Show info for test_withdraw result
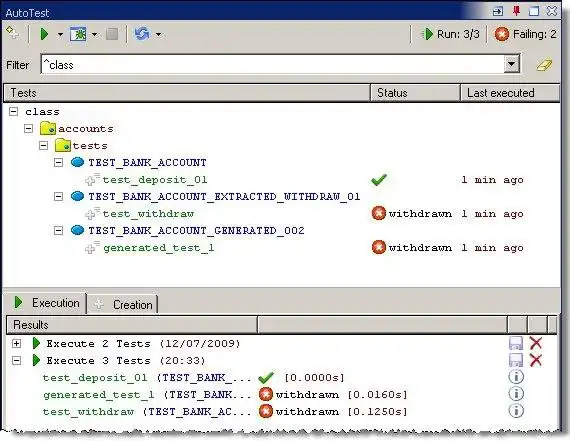This screenshot has height=441, width=570. 516,411
